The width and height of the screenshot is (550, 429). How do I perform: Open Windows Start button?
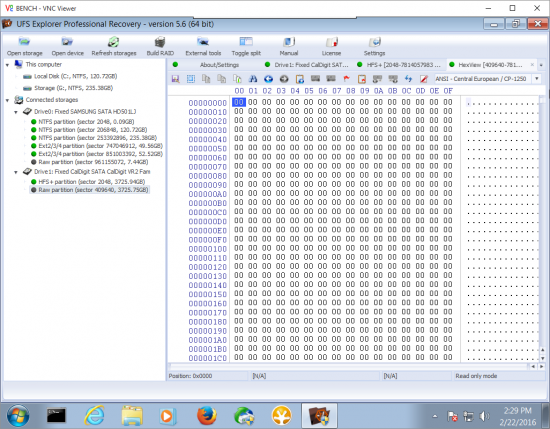click(x=18, y=416)
